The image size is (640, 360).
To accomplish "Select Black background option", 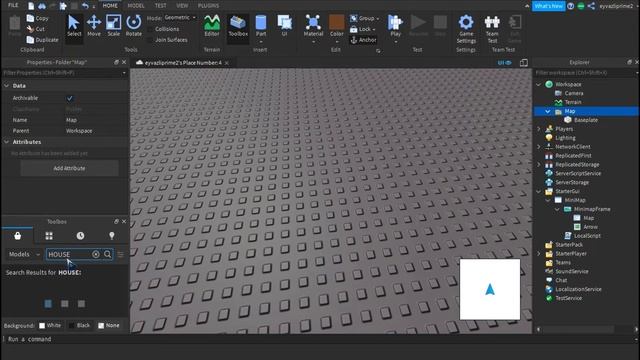I will (x=79, y=326).
